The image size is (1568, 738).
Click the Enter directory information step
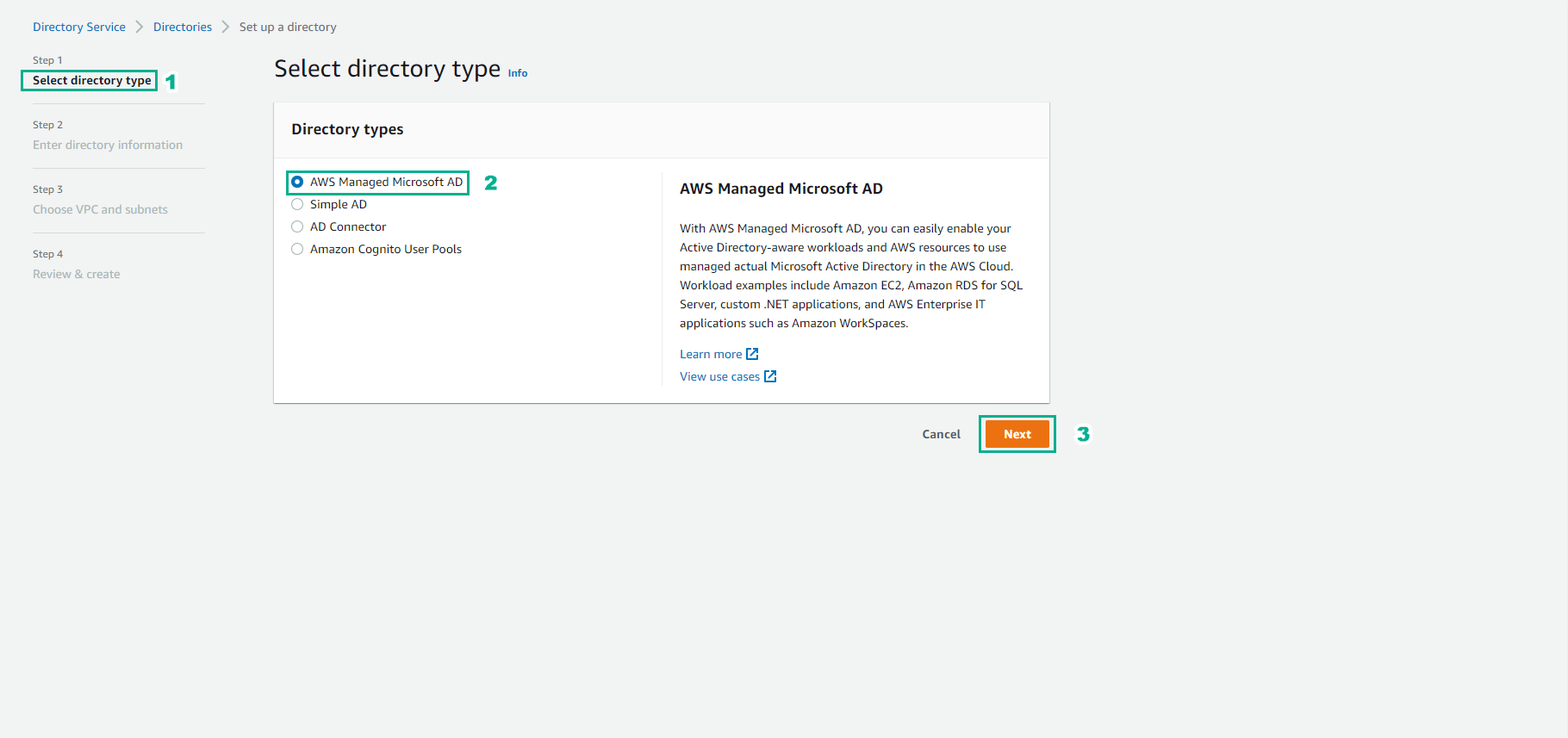108,145
